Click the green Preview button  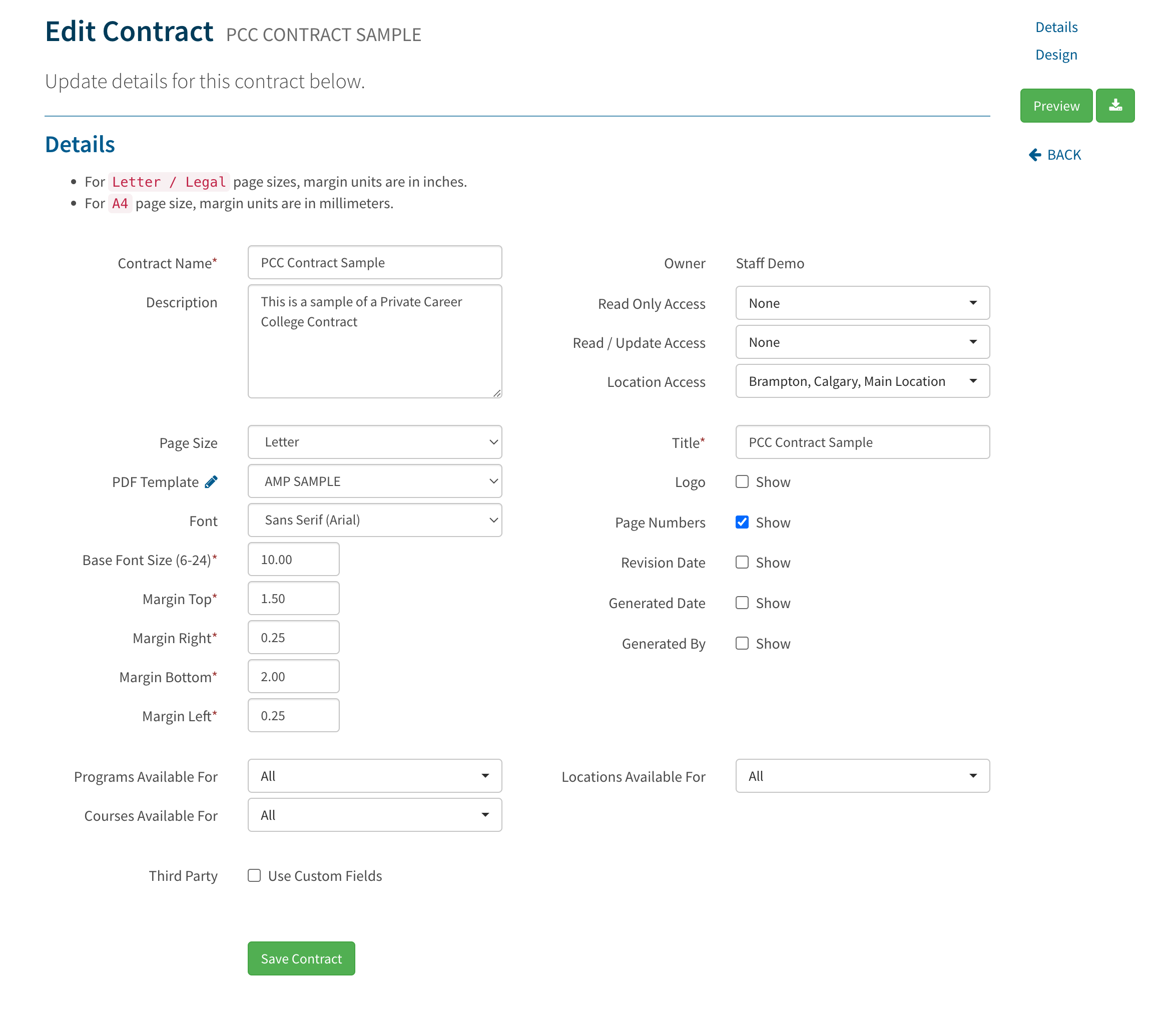pos(1056,106)
